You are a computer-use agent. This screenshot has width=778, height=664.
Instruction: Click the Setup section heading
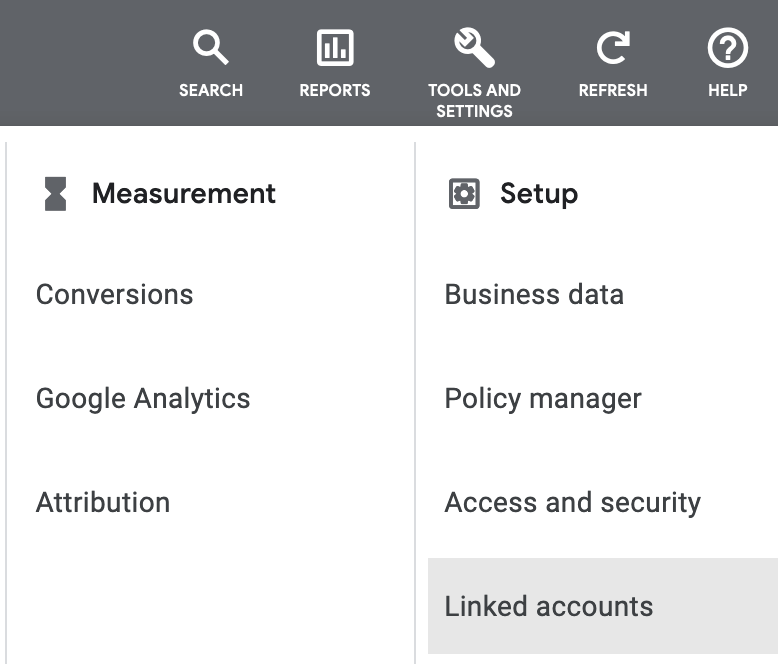pyautogui.click(x=539, y=194)
